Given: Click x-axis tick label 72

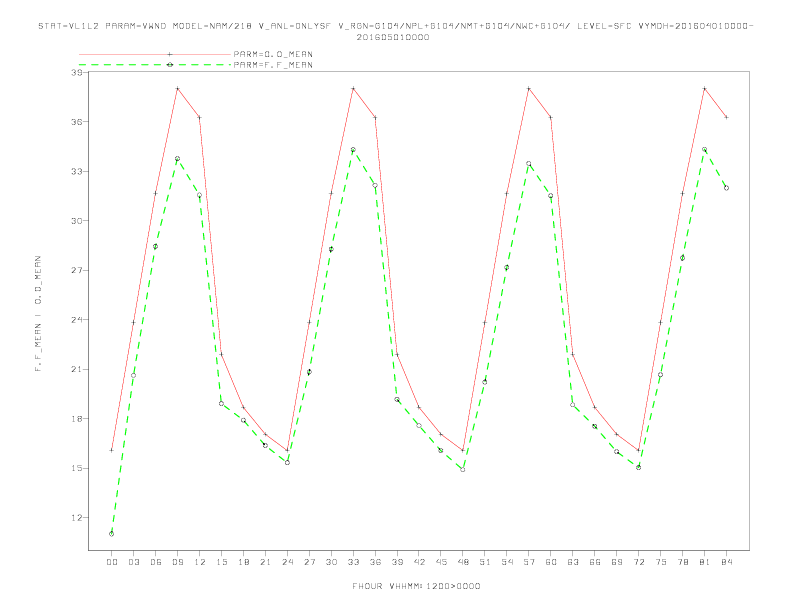Looking at the screenshot, I should 638,562.
